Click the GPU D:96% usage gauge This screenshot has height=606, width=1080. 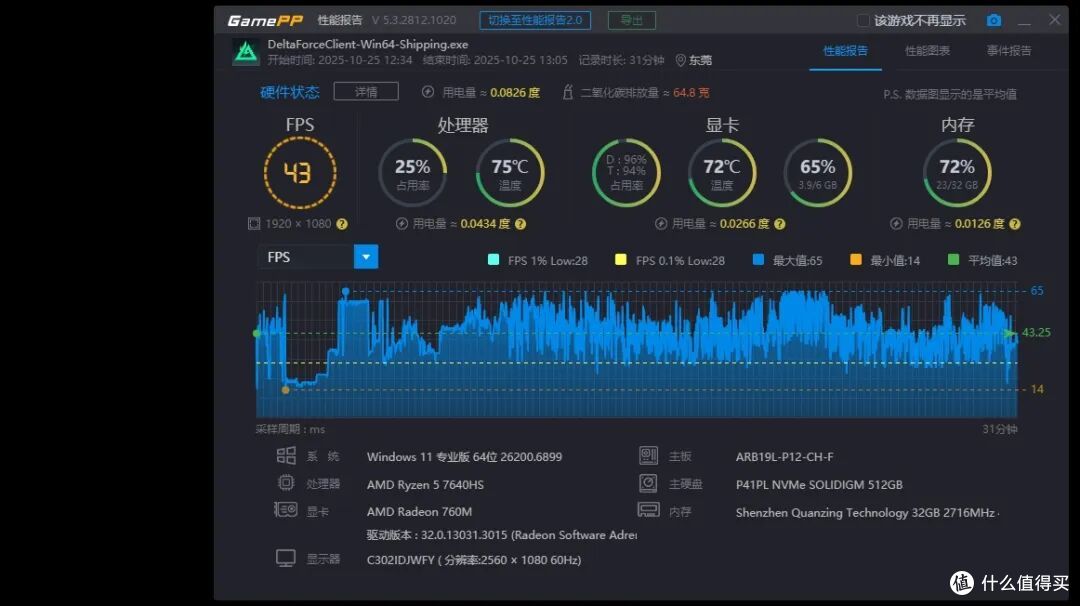coord(626,173)
